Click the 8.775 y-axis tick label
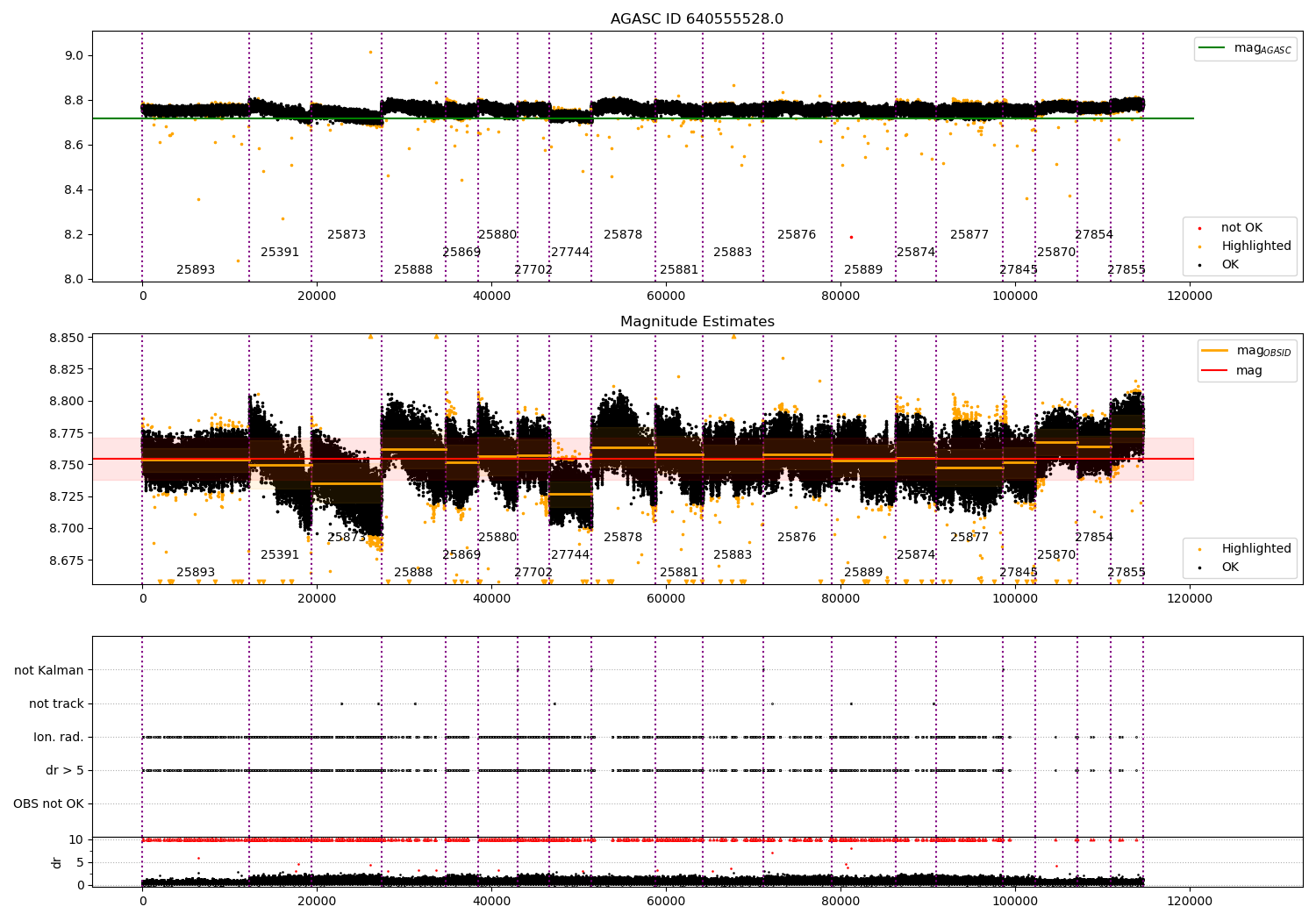 pos(67,434)
